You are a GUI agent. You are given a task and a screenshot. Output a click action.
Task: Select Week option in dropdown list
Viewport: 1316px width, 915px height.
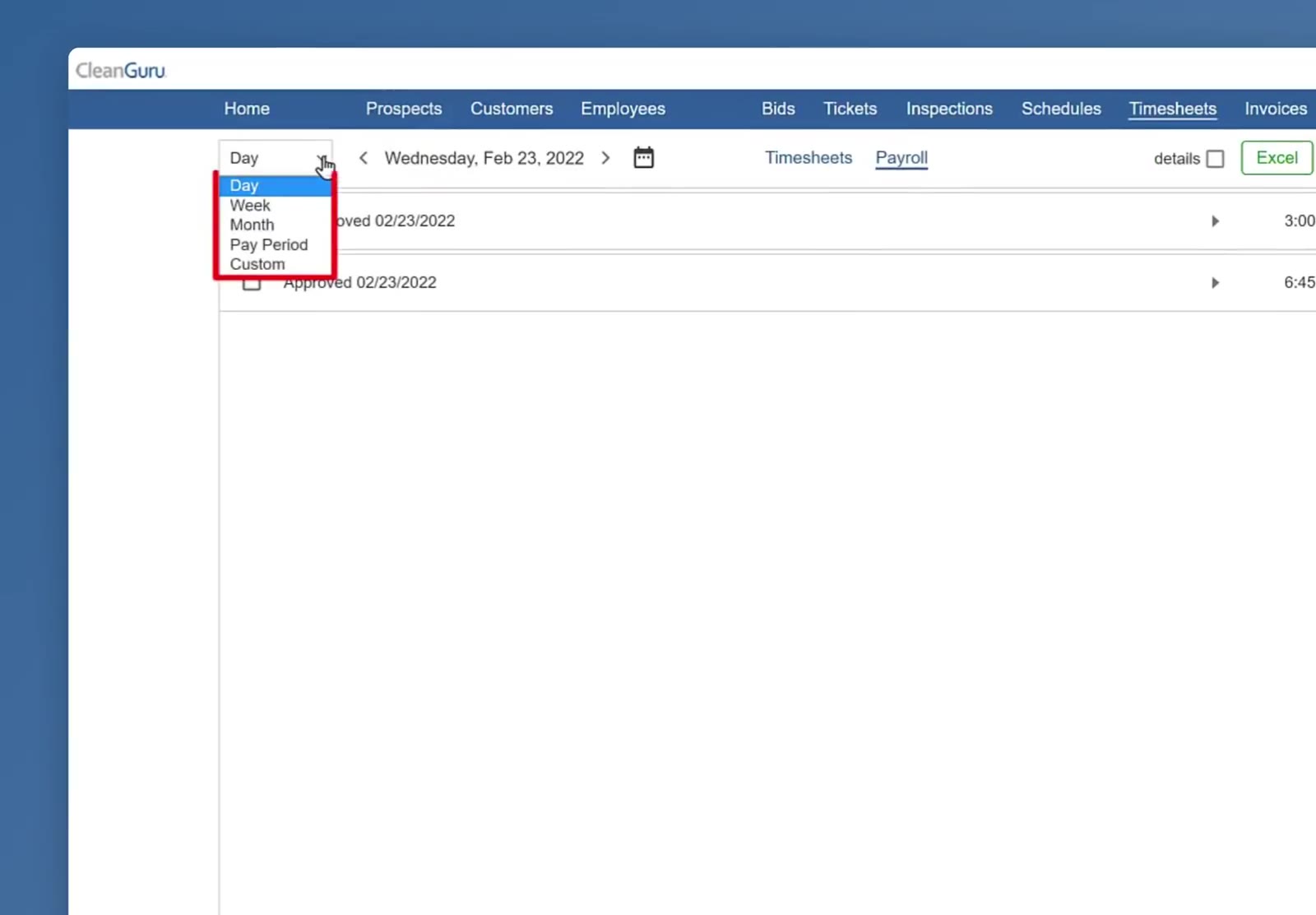point(276,206)
